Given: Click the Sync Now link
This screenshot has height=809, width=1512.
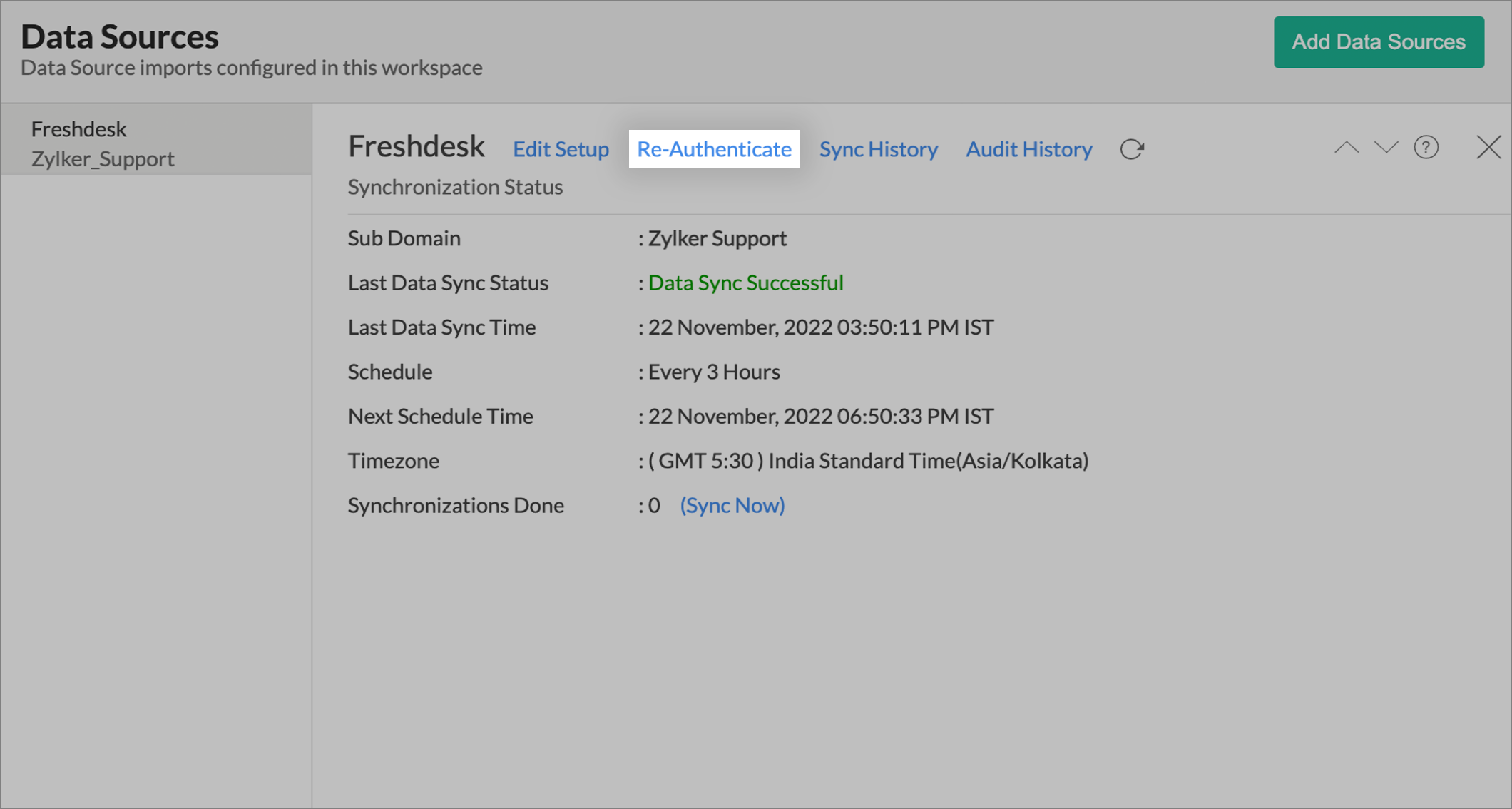Looking at the screenshot, I should [732, 505].
